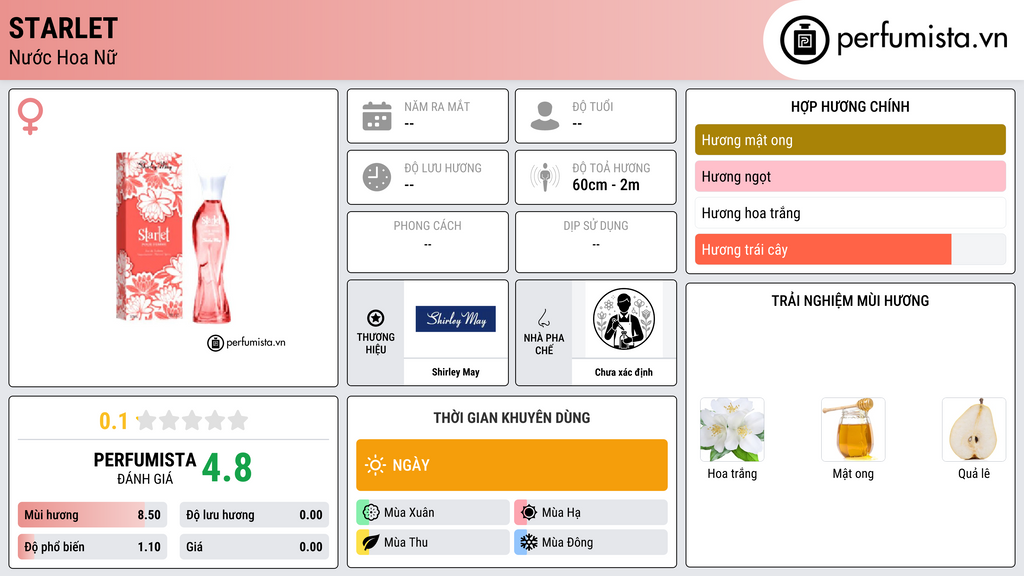
Task: Click the Dịp sử dụng info box
Action: point(596,242)
